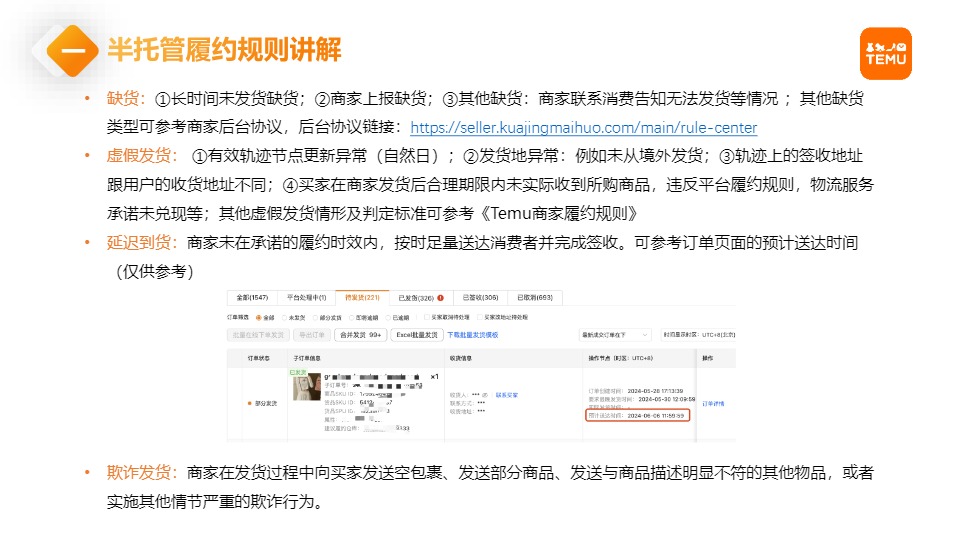Screen dimensions: 960x540
Task: Click the 合并发货 99+ button
Action: (359, 335)
